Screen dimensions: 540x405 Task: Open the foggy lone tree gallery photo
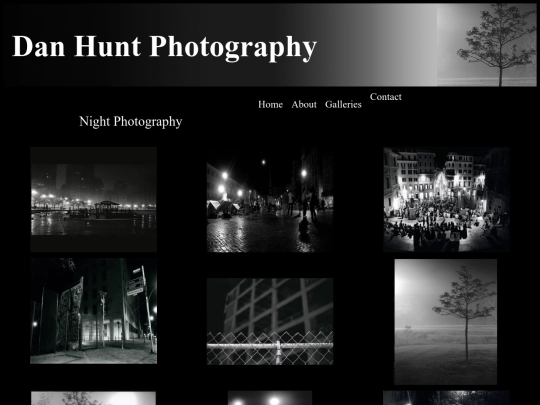(446, 322)
